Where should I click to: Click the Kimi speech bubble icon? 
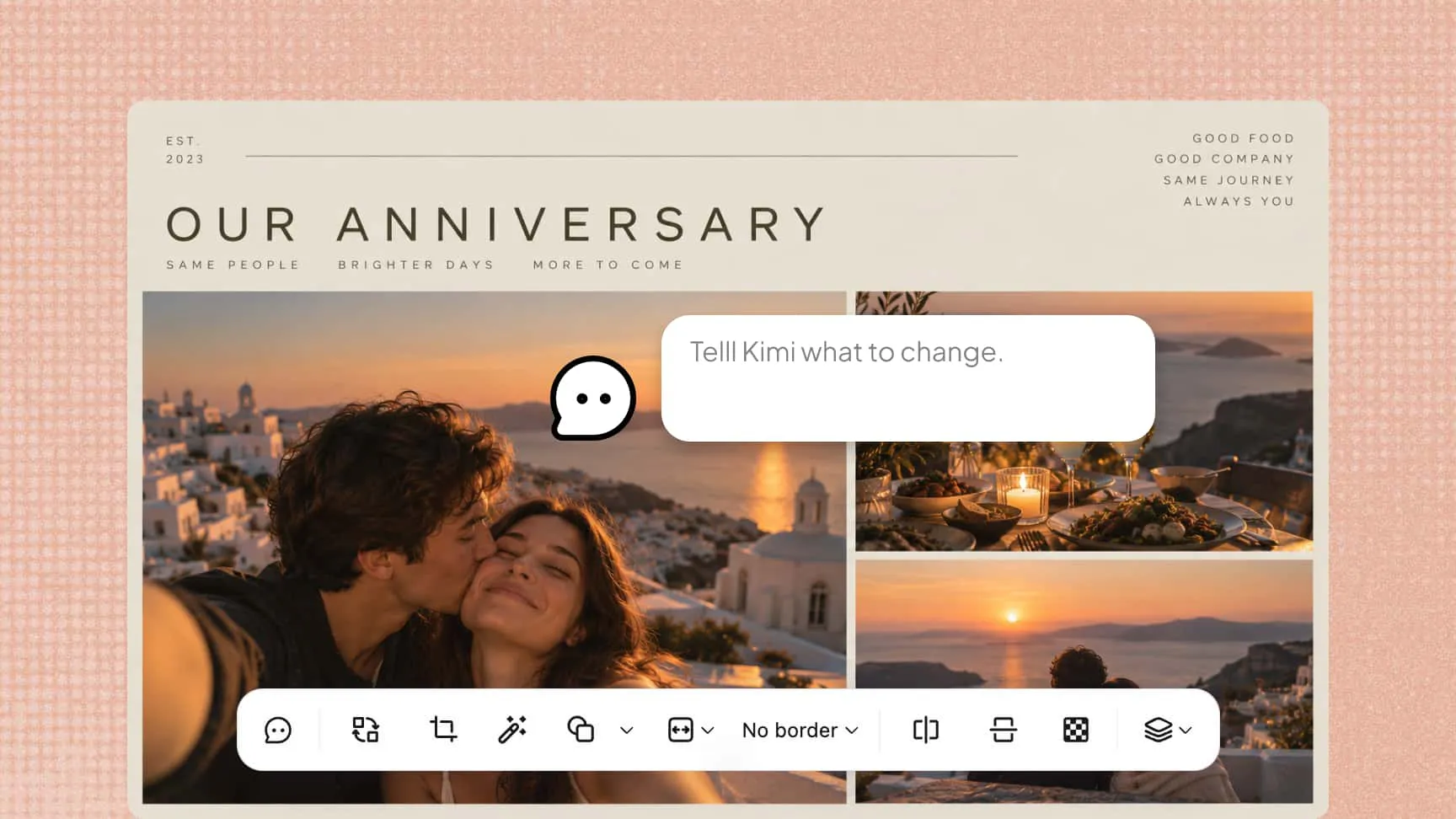click(593, 398)
